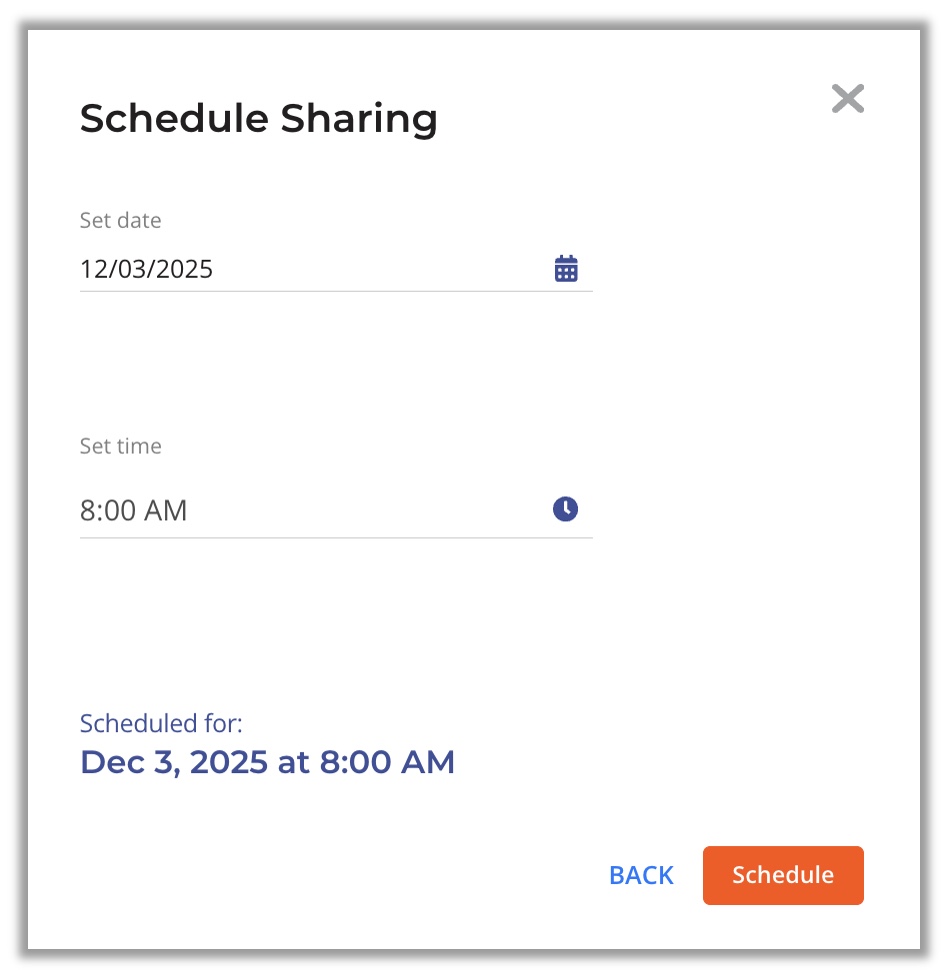Click the Set date label
The width and height of the screenshot is (944, 970).
pyautogui.click(x=120, y=220)
